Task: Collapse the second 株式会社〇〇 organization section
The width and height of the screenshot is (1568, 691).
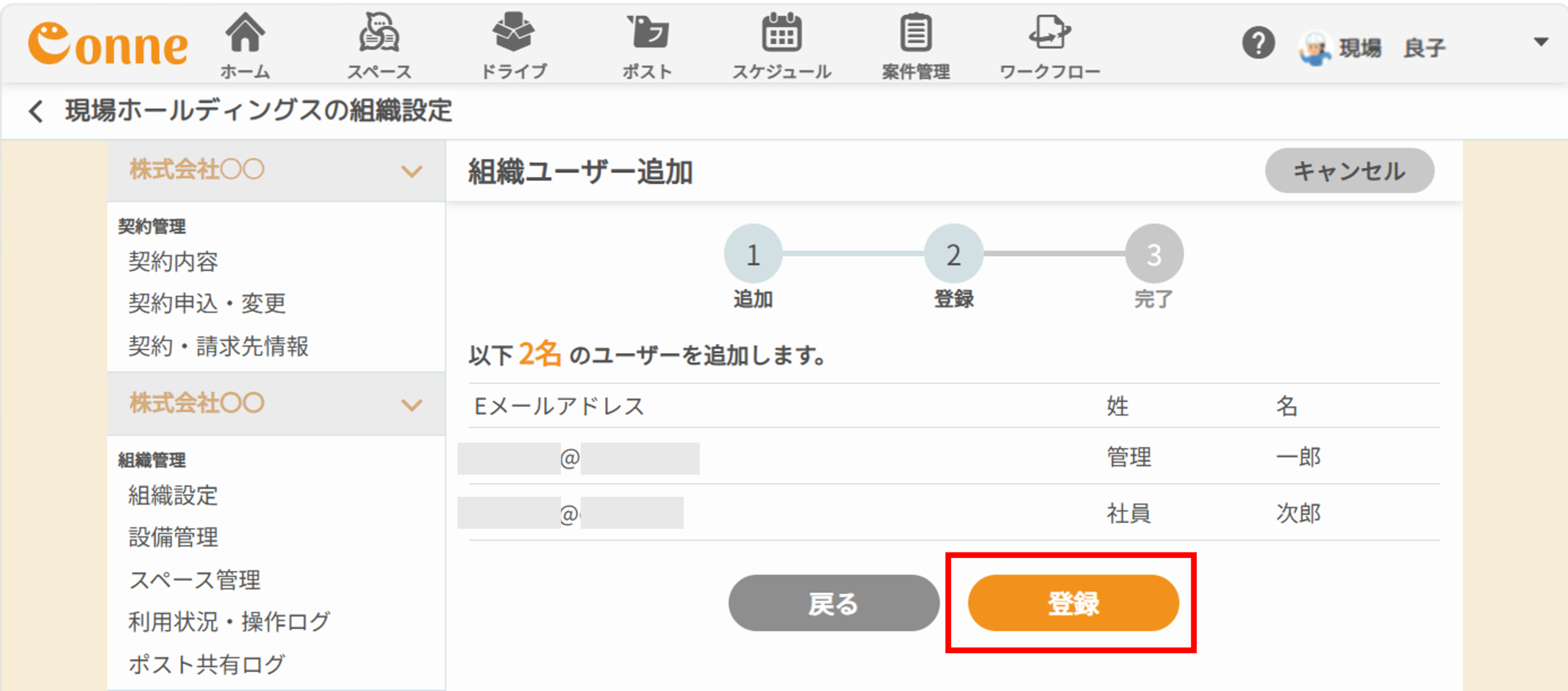Action: click(412, 404)
